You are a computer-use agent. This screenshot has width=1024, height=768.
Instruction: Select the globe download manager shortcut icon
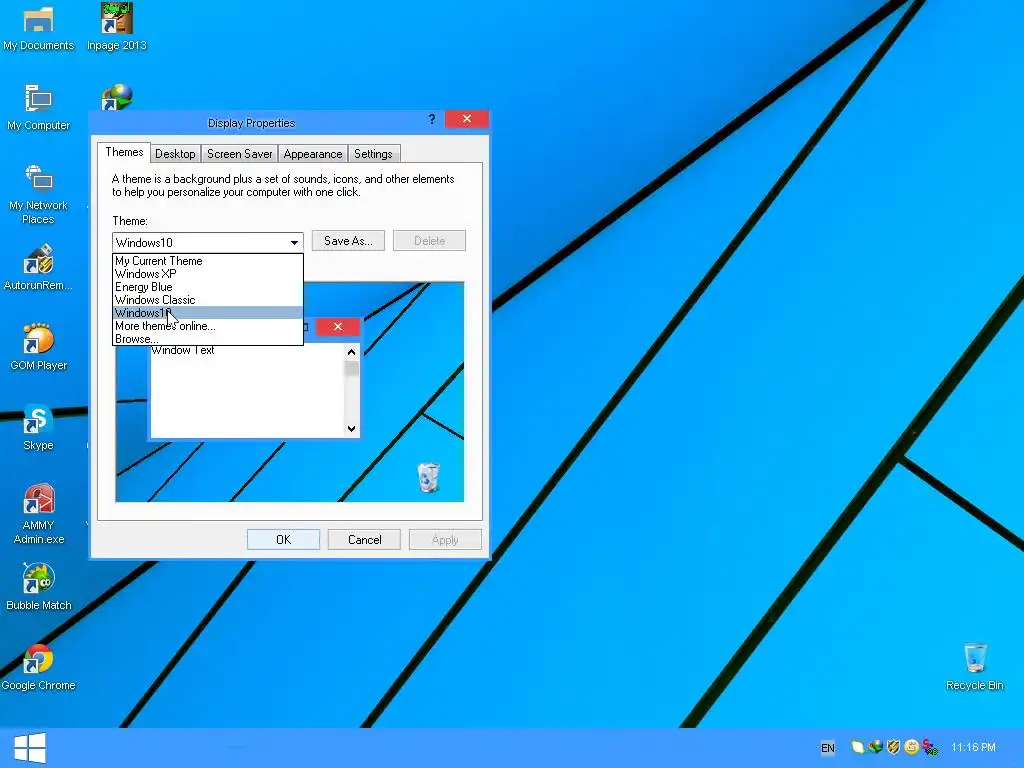click(117, 98)
